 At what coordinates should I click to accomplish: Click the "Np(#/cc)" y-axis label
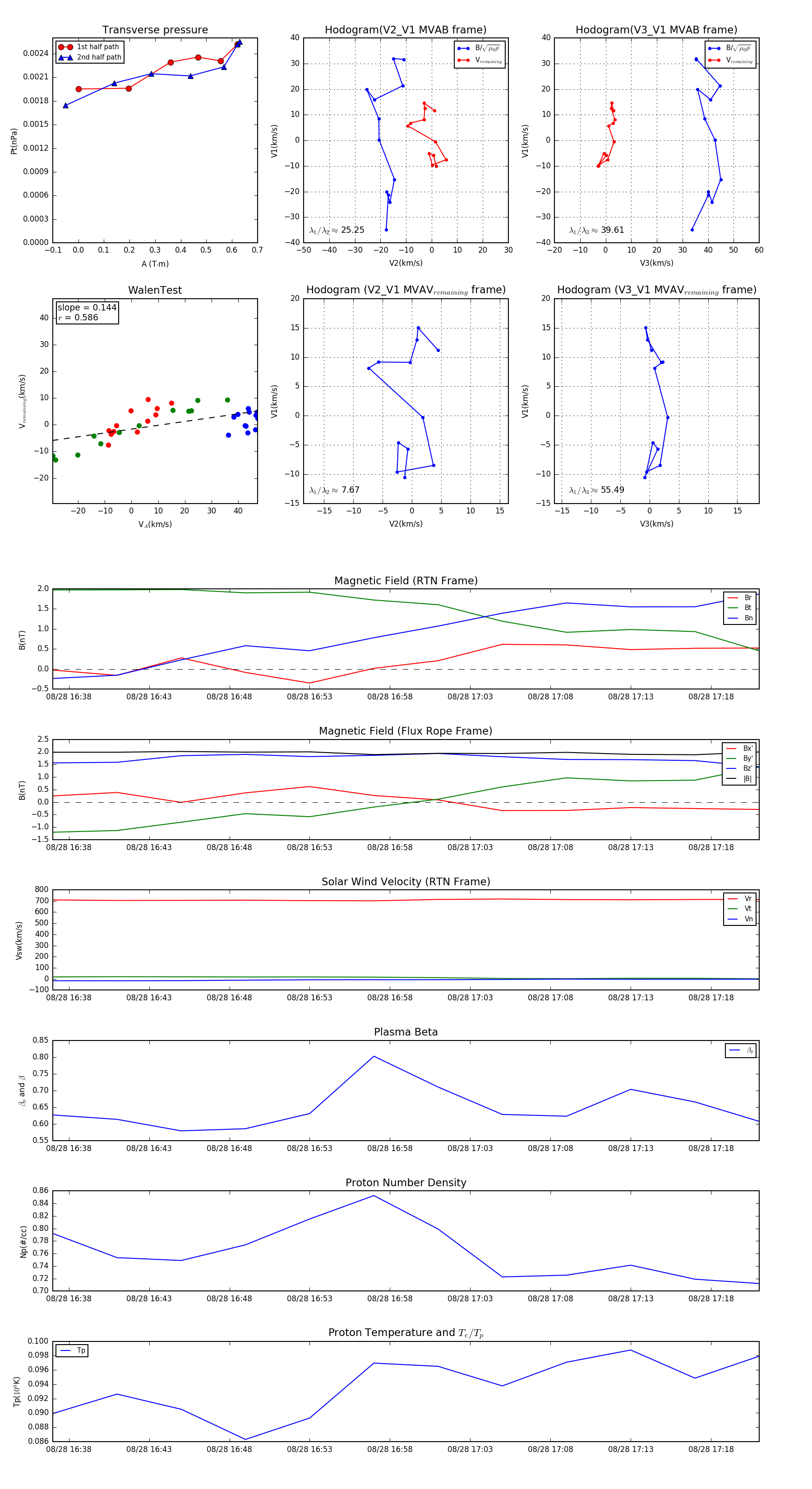[23, 1242]
